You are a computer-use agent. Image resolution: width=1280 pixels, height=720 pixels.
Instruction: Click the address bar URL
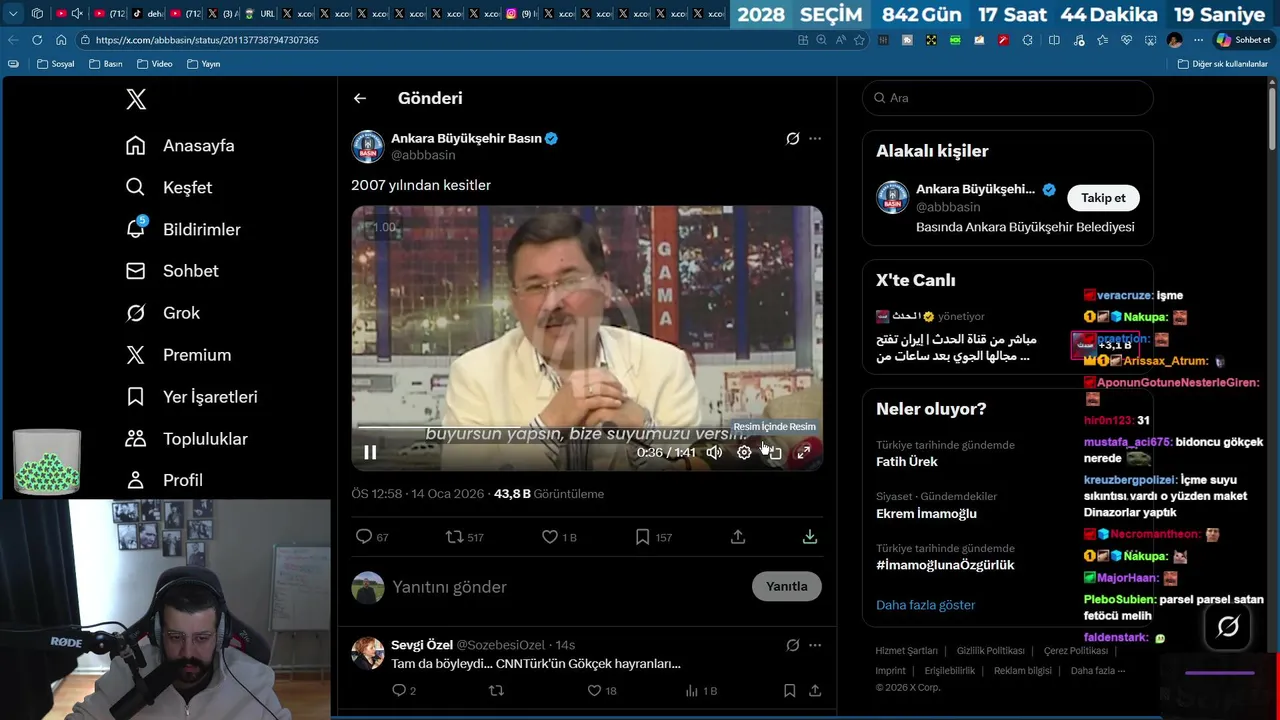[x=208, y=40]
